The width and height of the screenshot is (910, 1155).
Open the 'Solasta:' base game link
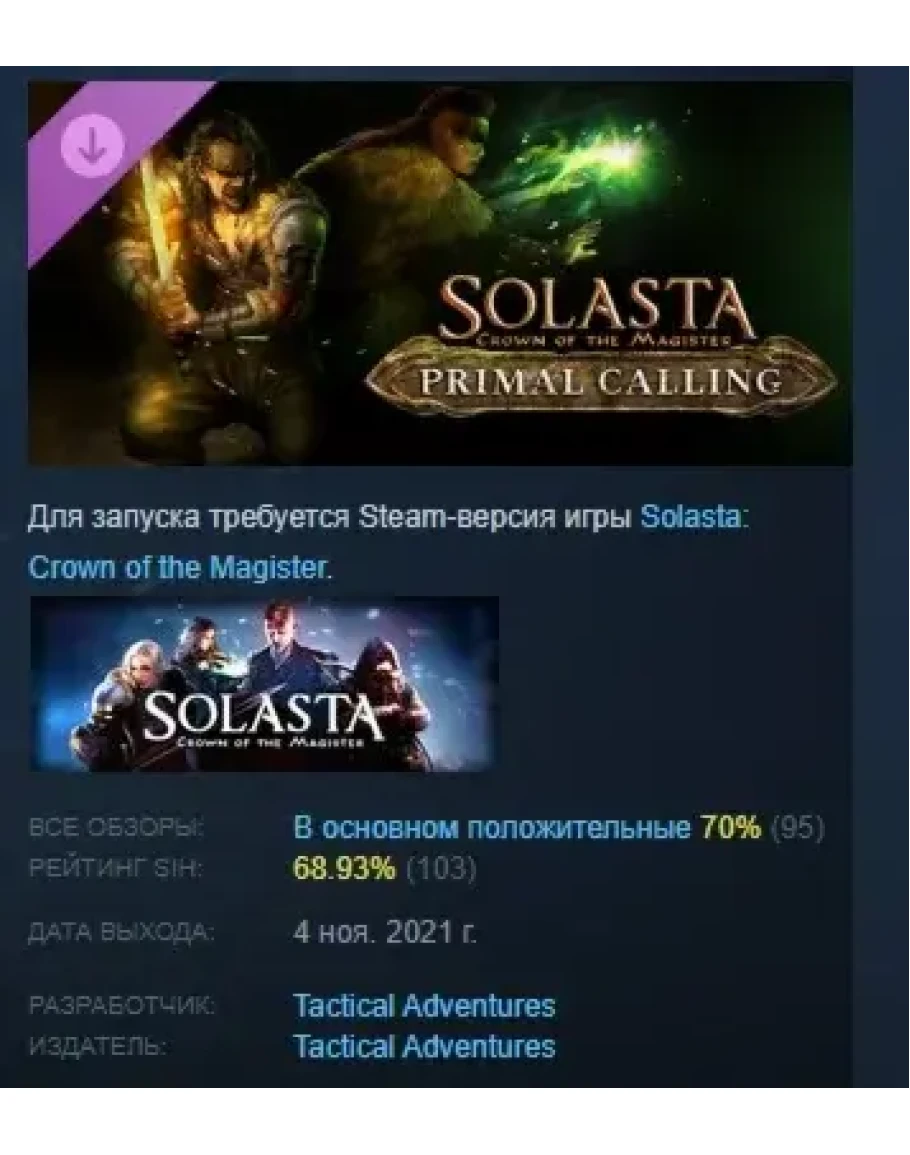(694, 517)
